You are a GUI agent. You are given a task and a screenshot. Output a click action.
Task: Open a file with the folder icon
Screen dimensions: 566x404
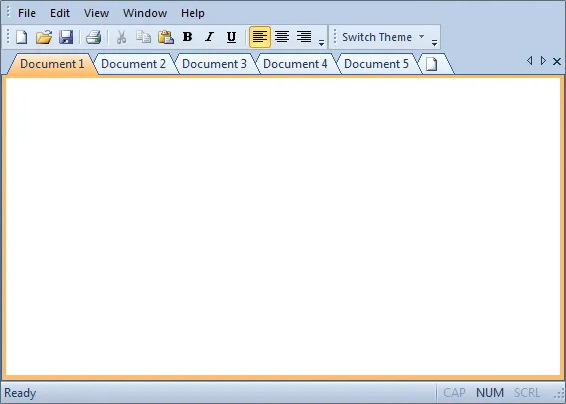(x=44, y=37)
